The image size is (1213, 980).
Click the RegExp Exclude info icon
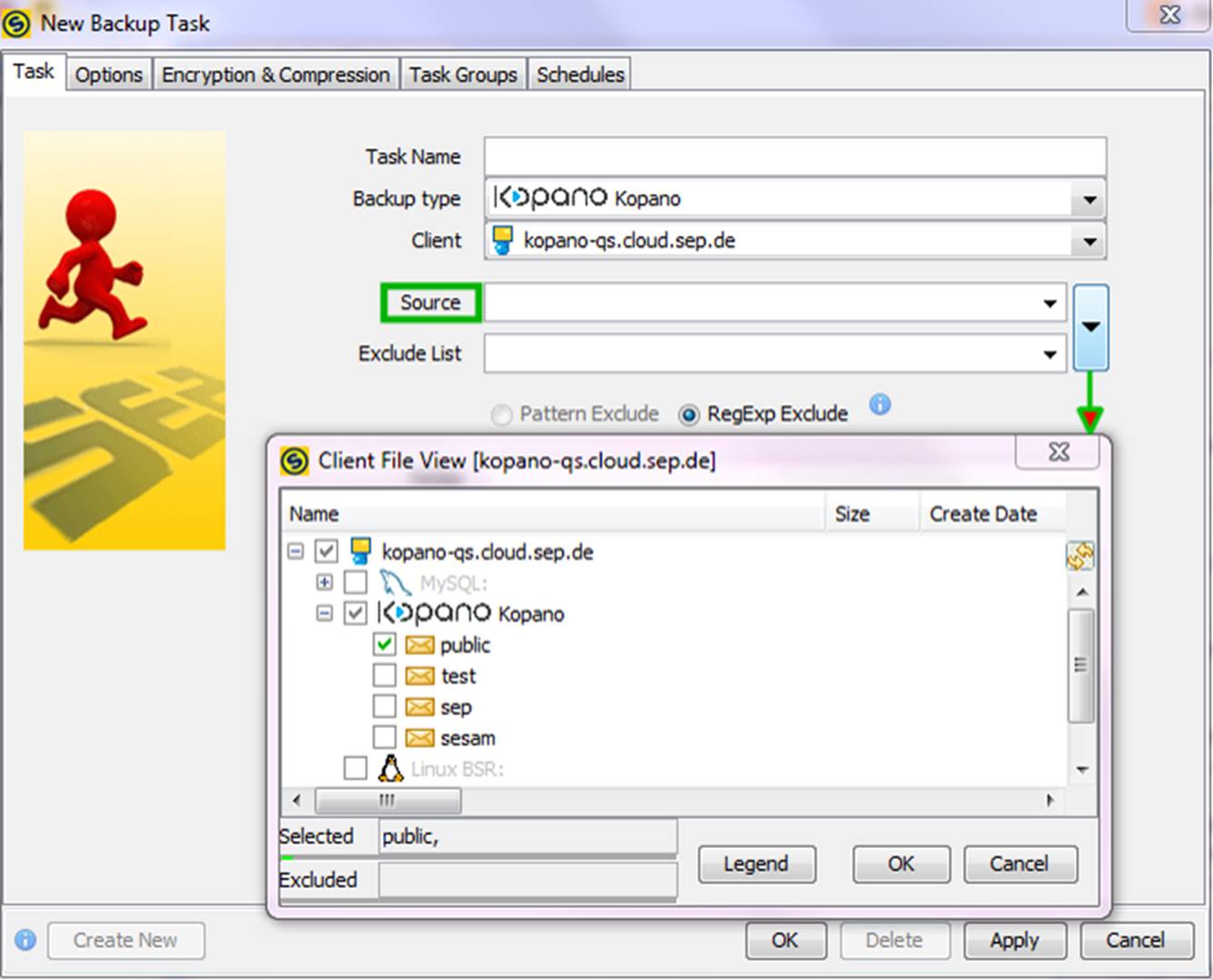pos(879,405)
